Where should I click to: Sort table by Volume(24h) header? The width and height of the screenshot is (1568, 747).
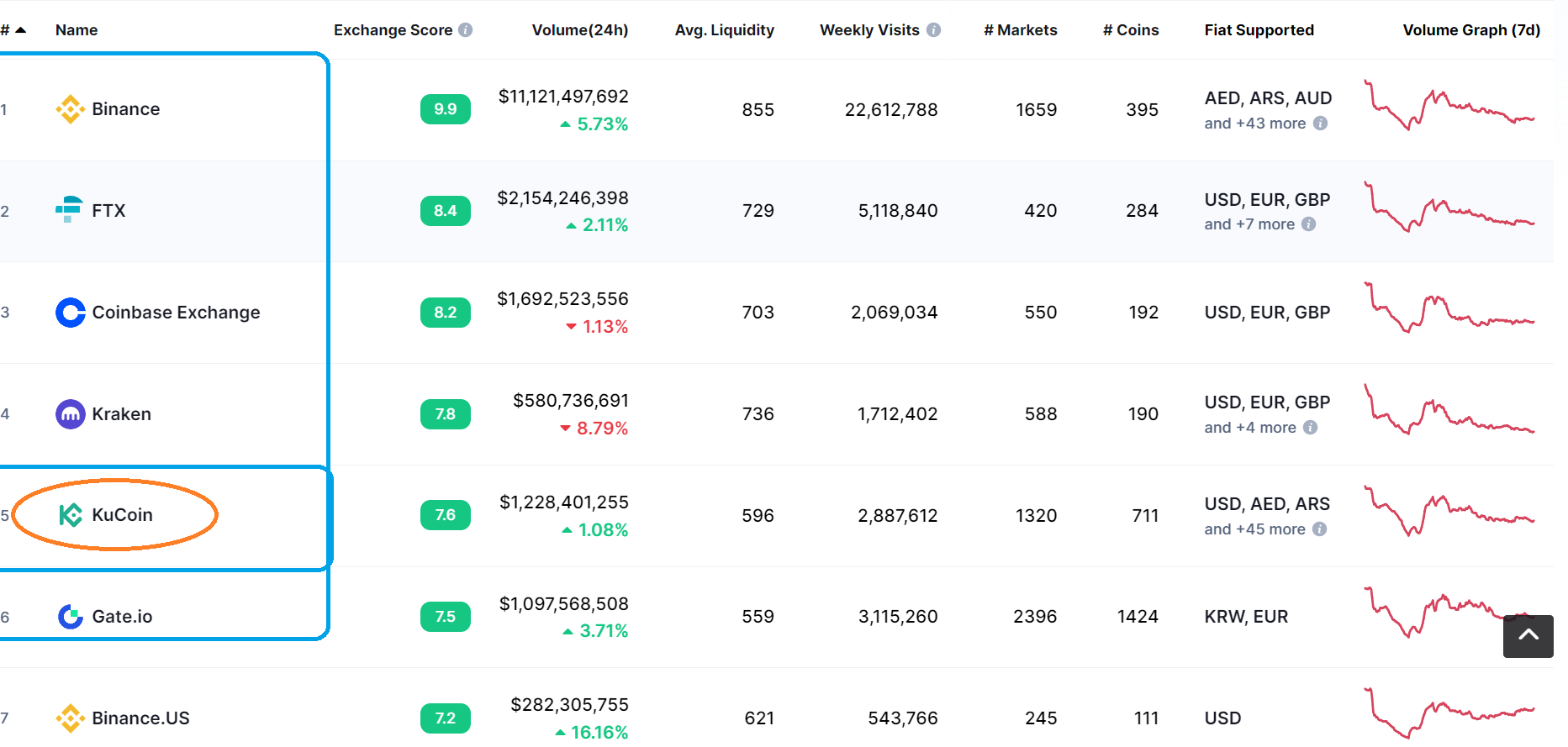579,30
